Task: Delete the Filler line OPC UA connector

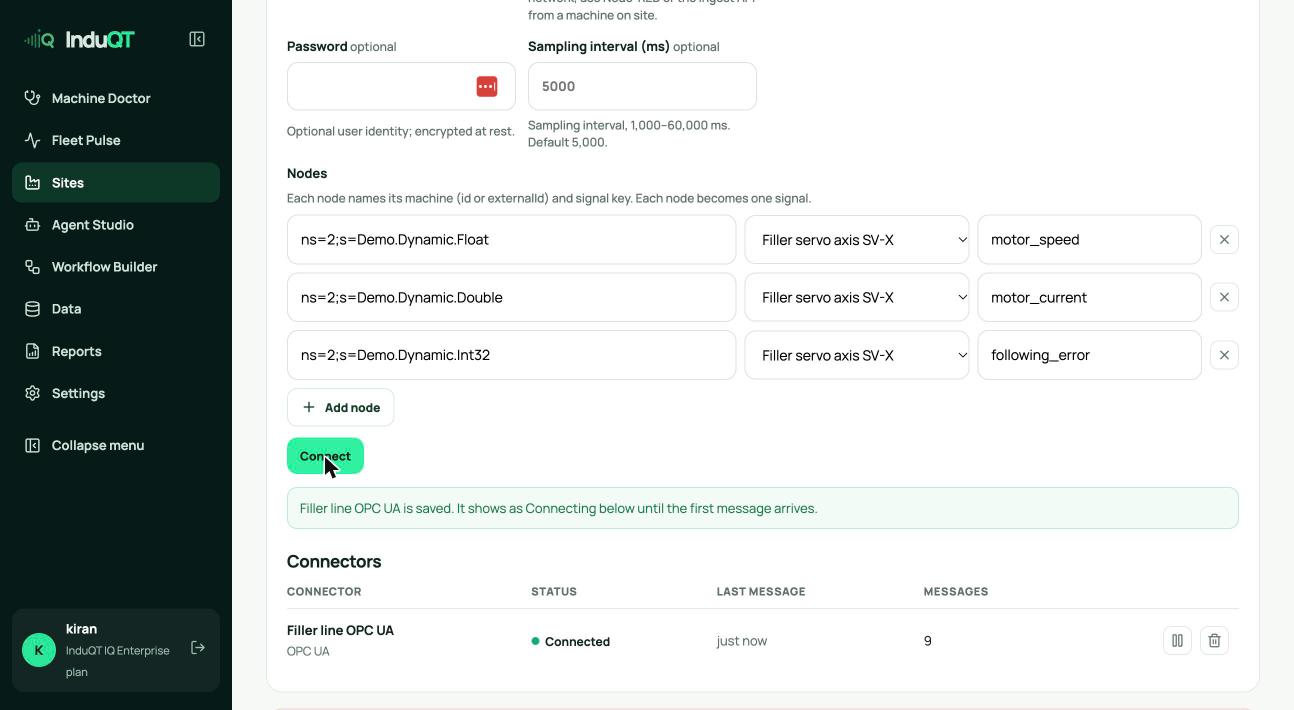Action: (1214, 640)
